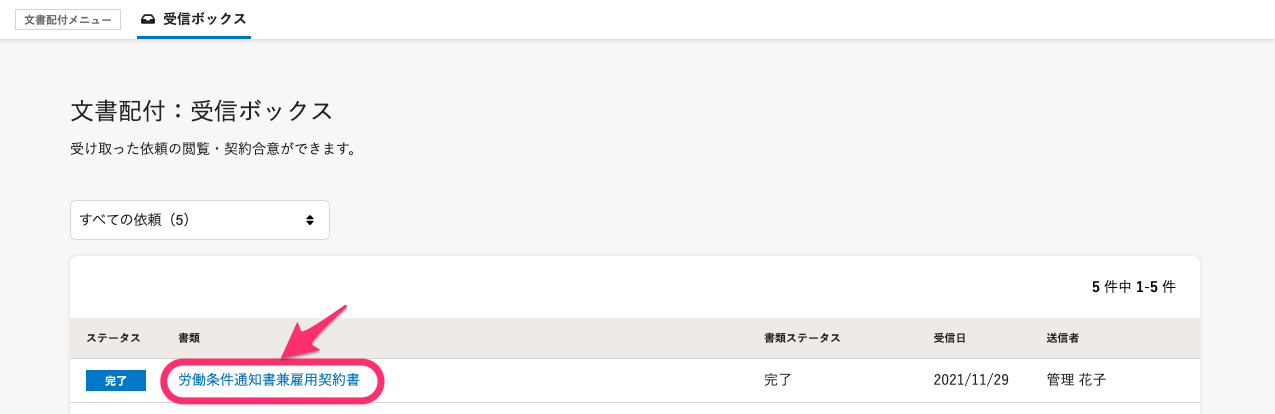1275x414 pixels.
Task: Click the 書類 column header
Action: (189, 338)
